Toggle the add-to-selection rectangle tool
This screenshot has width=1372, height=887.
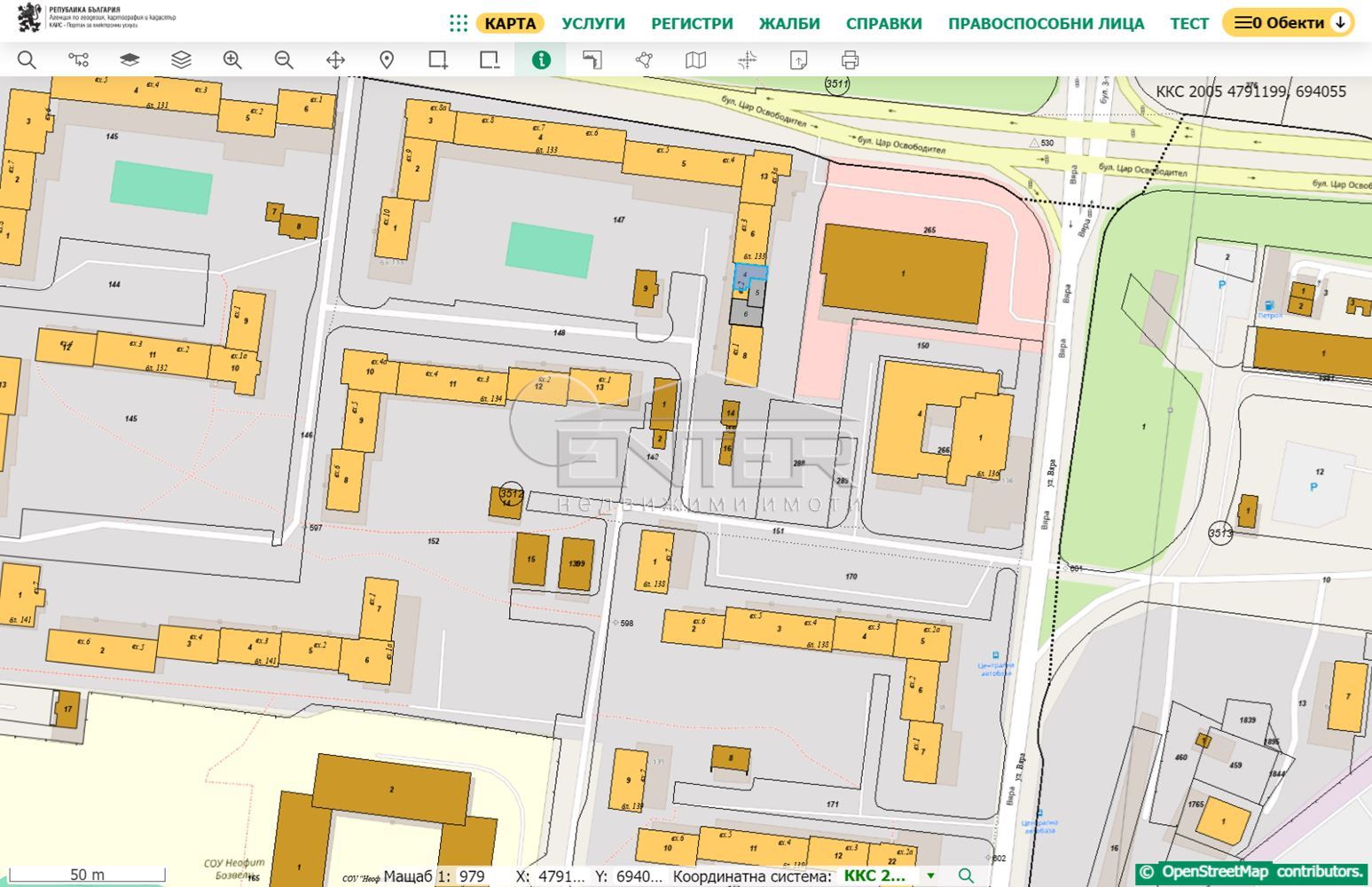[438, 60]
